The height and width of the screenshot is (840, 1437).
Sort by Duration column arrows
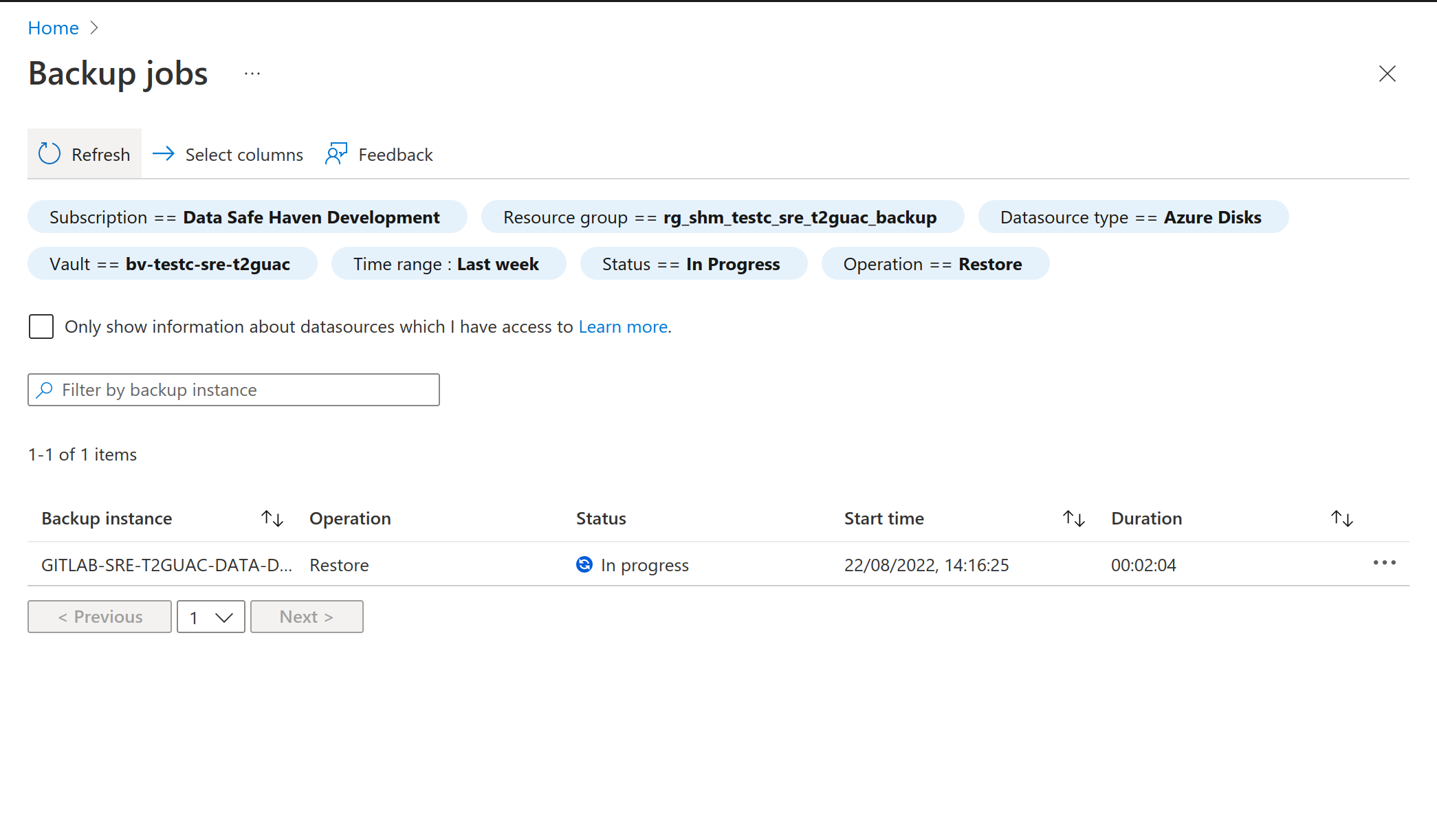pos(1341,518)
